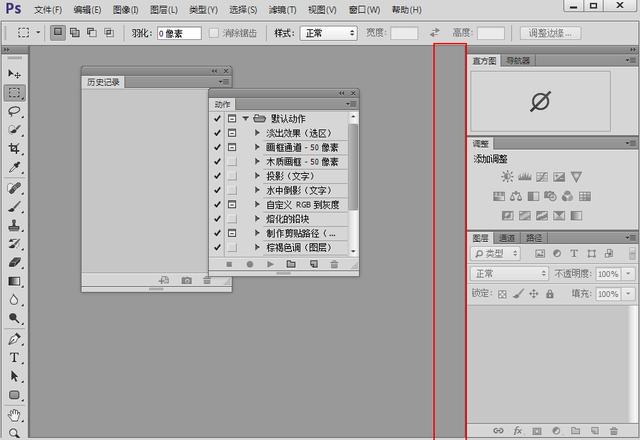Toggle checkmark for 淡出效果（选区）action

(x=217, y=133)
